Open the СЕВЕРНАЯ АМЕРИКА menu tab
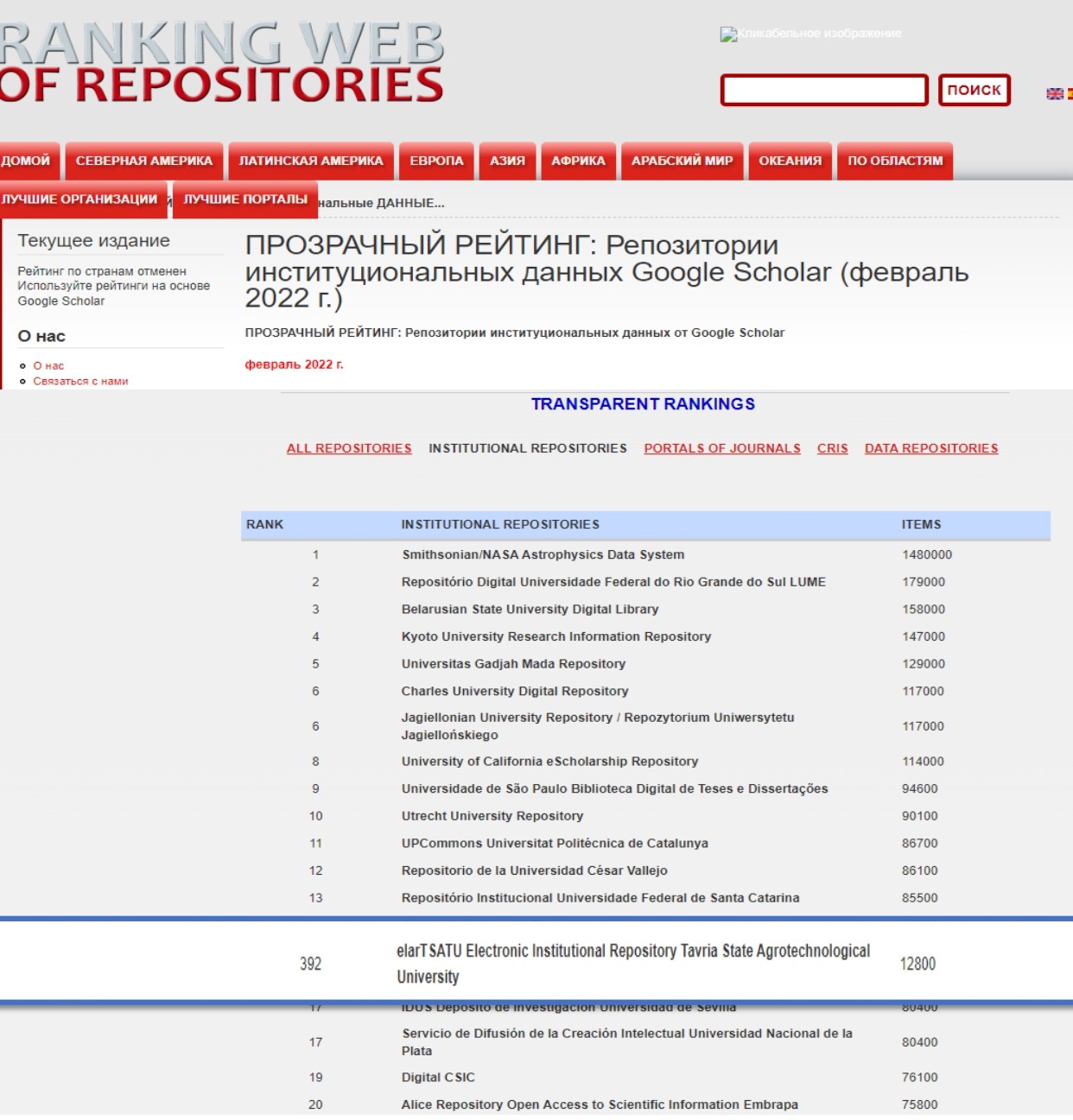1073x1120 pixels. [144, 161]
